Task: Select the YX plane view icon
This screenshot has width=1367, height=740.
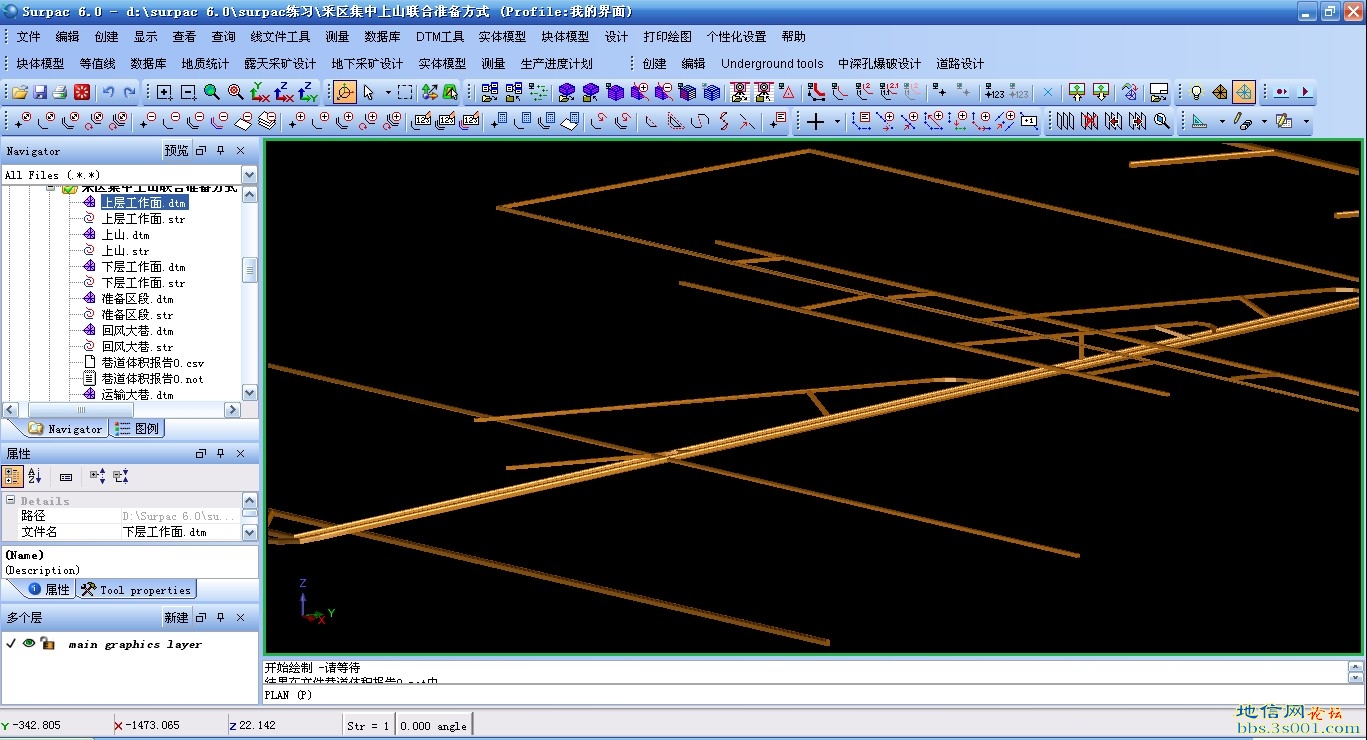Action: (260, 92)
